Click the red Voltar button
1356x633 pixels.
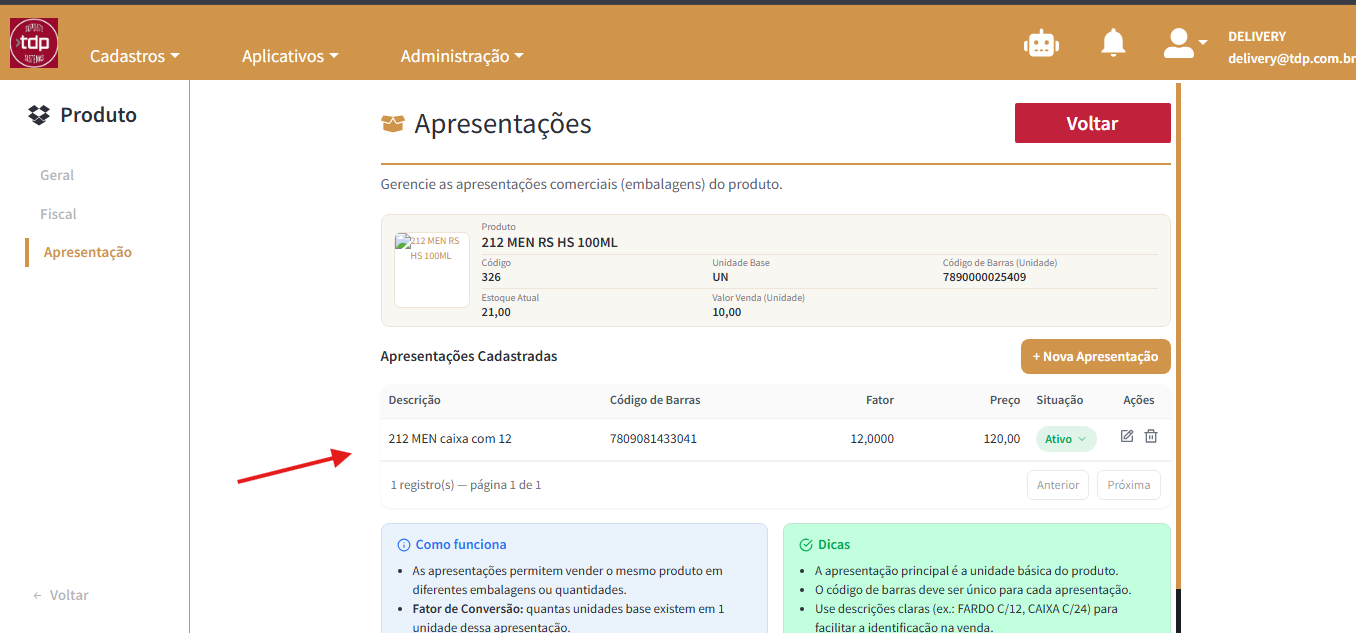coord(1092,123)
